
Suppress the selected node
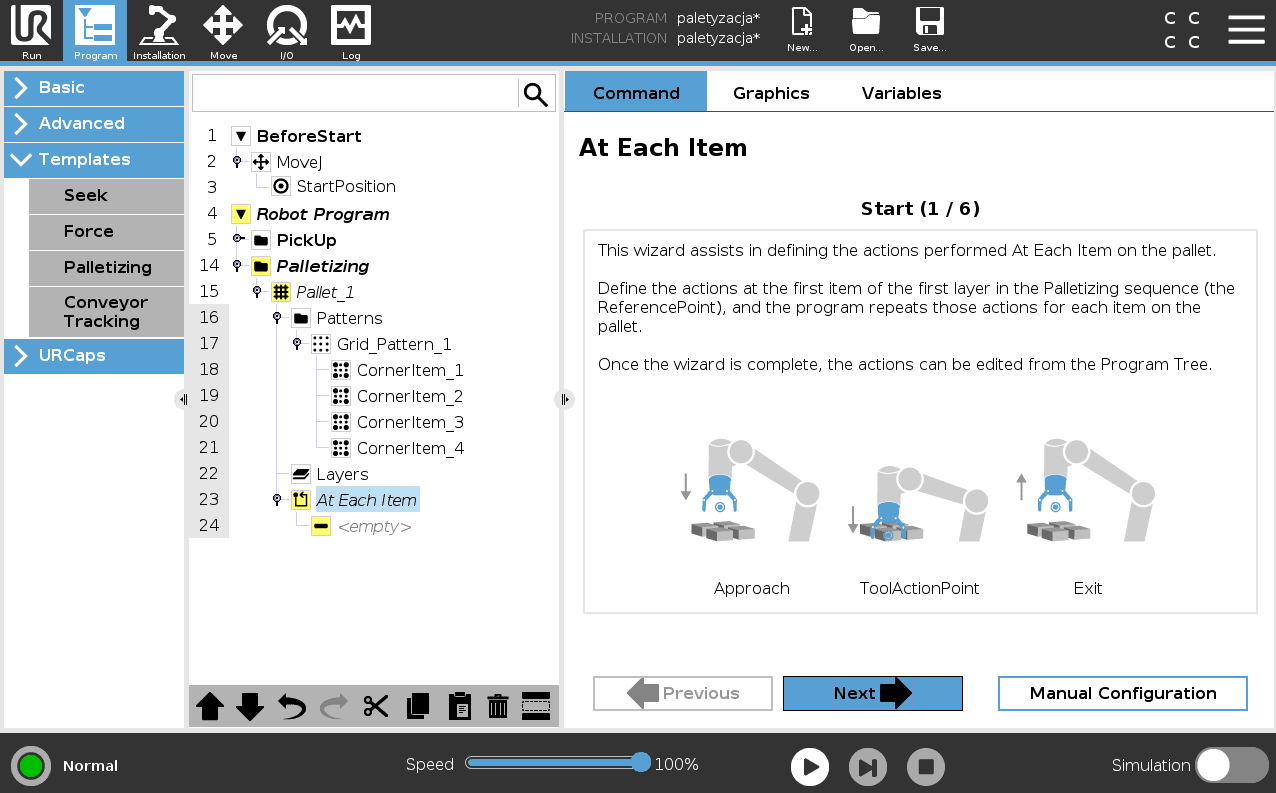(536, 706)
